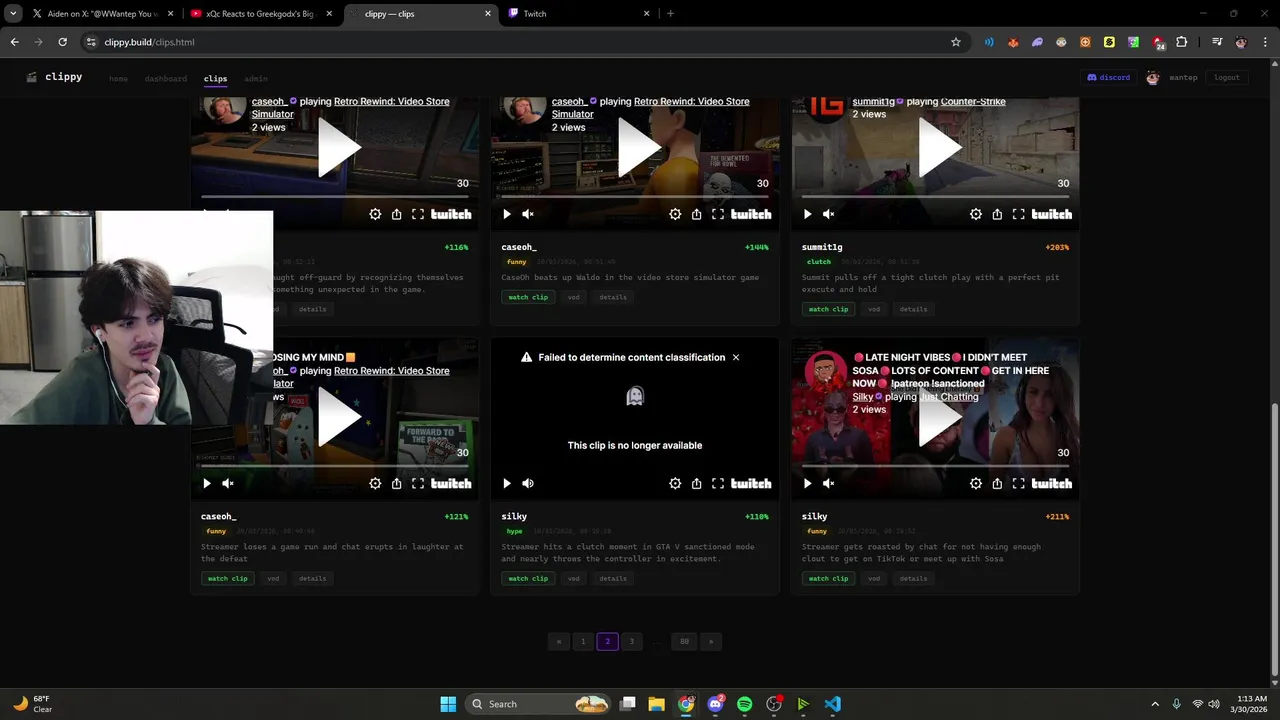Image resolution: width=1280 pixels, height=720 pixels.
Task: Unmute the LOSING MY MIND caseoh_ clip
Action: click(x=228, y=483)
